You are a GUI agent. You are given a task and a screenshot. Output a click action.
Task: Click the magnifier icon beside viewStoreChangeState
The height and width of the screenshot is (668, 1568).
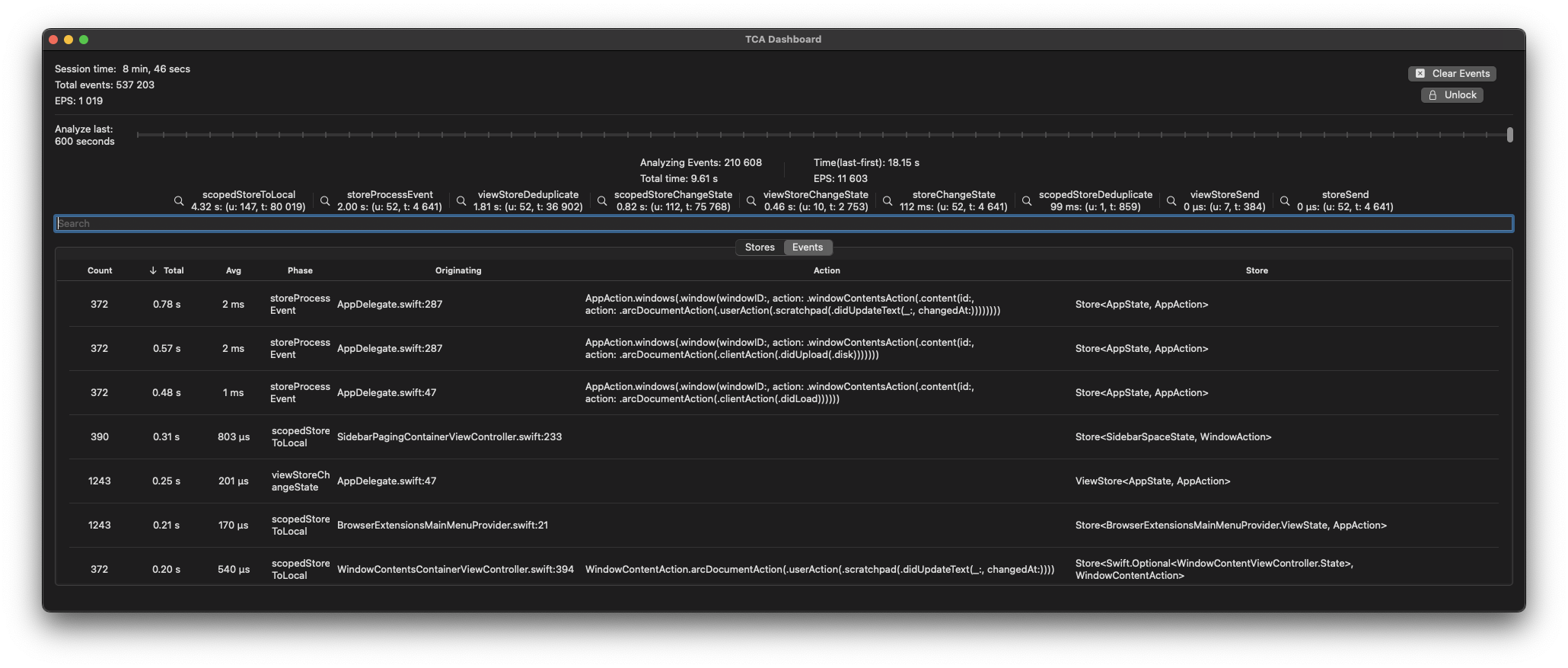[x=751, y=201]
